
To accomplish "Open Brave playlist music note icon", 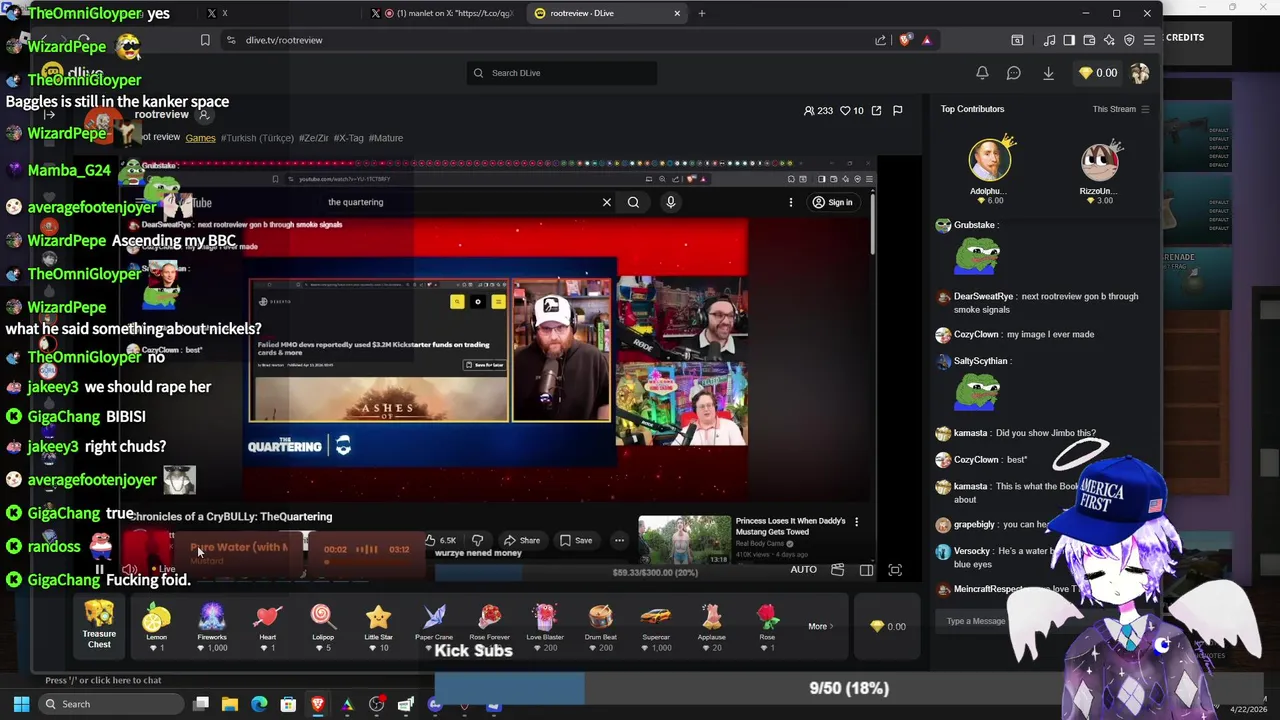I will click(x=1049, y=40).
